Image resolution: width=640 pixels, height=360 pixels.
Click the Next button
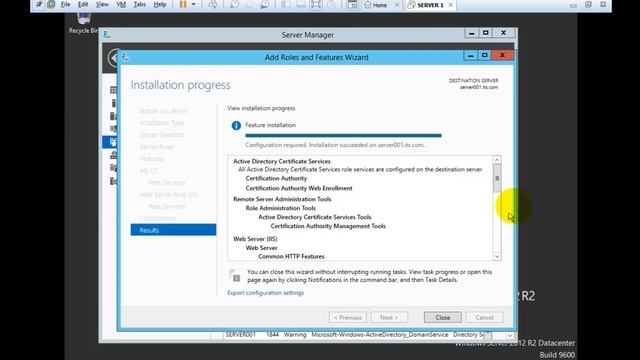click(x=389, y=317)
